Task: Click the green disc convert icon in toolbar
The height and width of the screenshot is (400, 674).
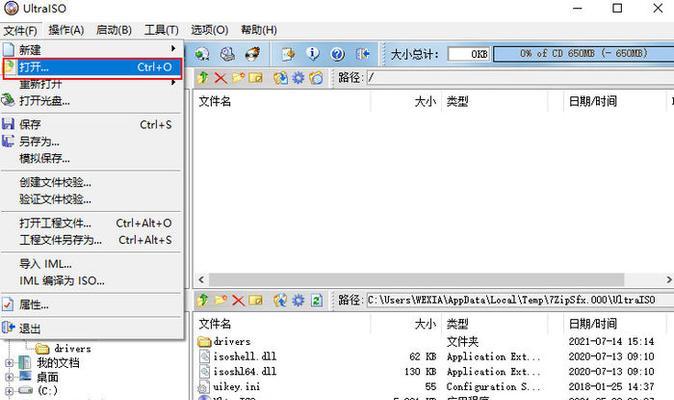Action: 202,54
